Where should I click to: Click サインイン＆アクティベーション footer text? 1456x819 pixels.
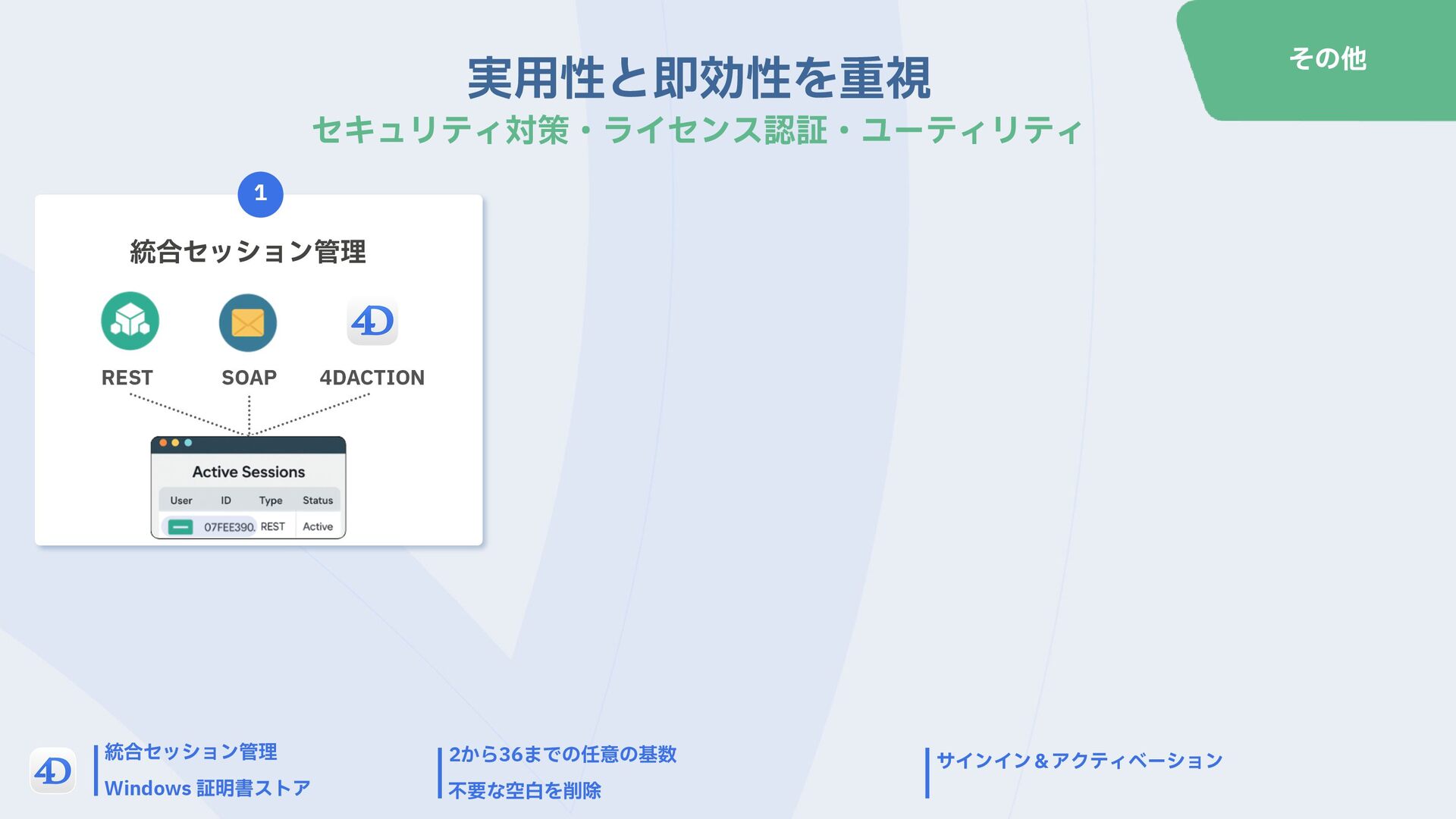click(x=1079, y=760)
